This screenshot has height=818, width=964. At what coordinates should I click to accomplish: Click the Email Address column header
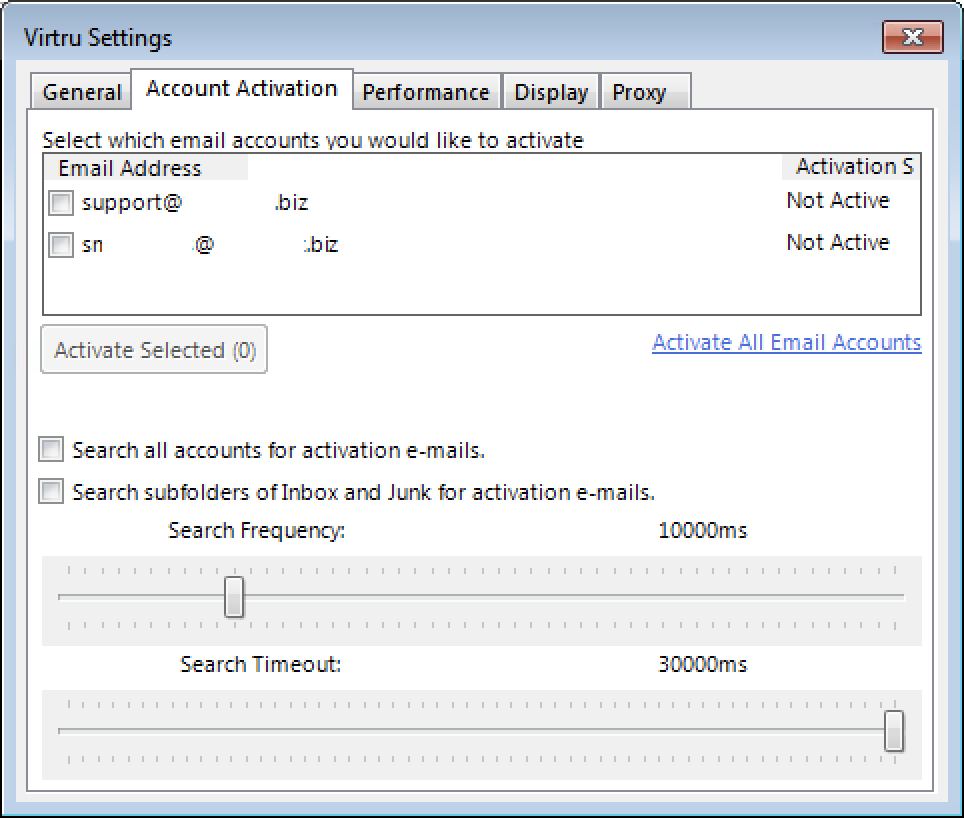pyautogui.click(x=146, y=168)
